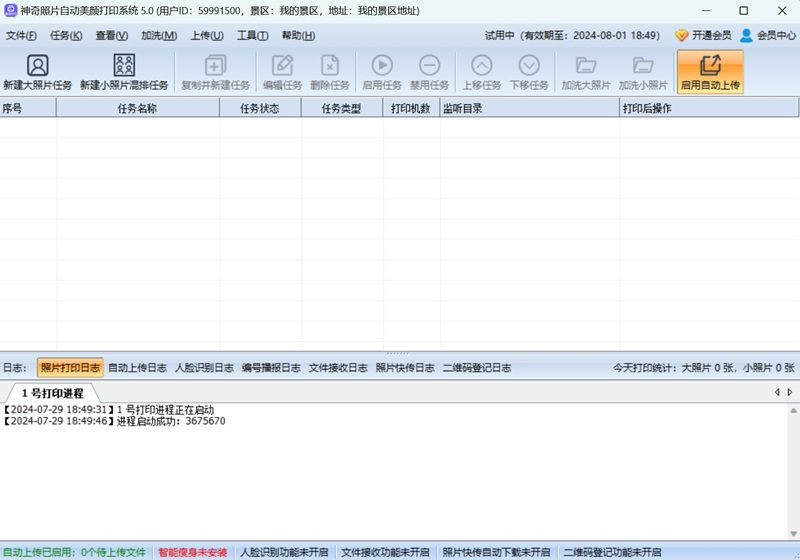800x560 pixels.
Task: Click 智能瘦身未安装 status text
Action: tap(192, 552)
